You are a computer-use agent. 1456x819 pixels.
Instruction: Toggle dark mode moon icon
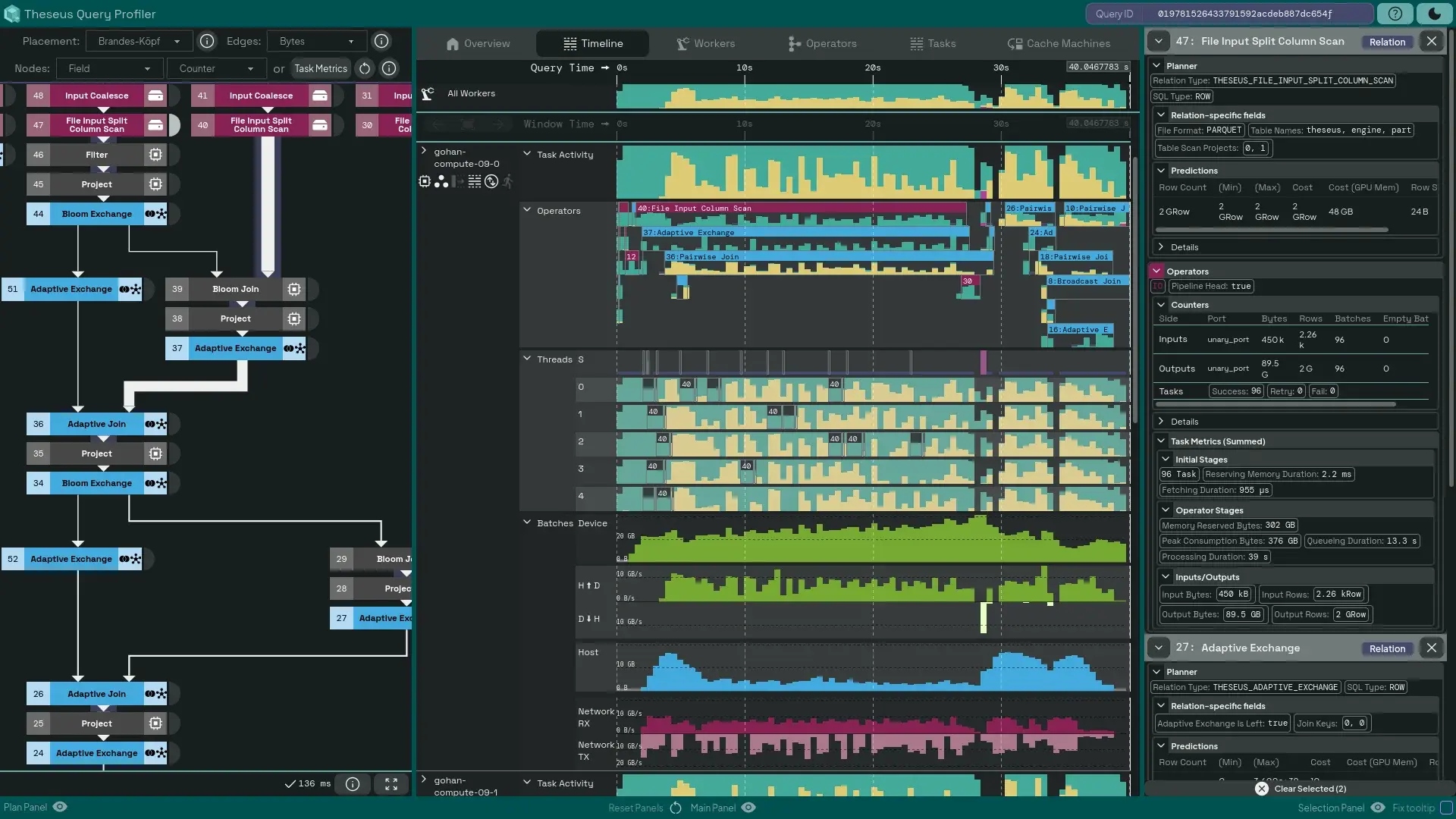pos(1435,14)
